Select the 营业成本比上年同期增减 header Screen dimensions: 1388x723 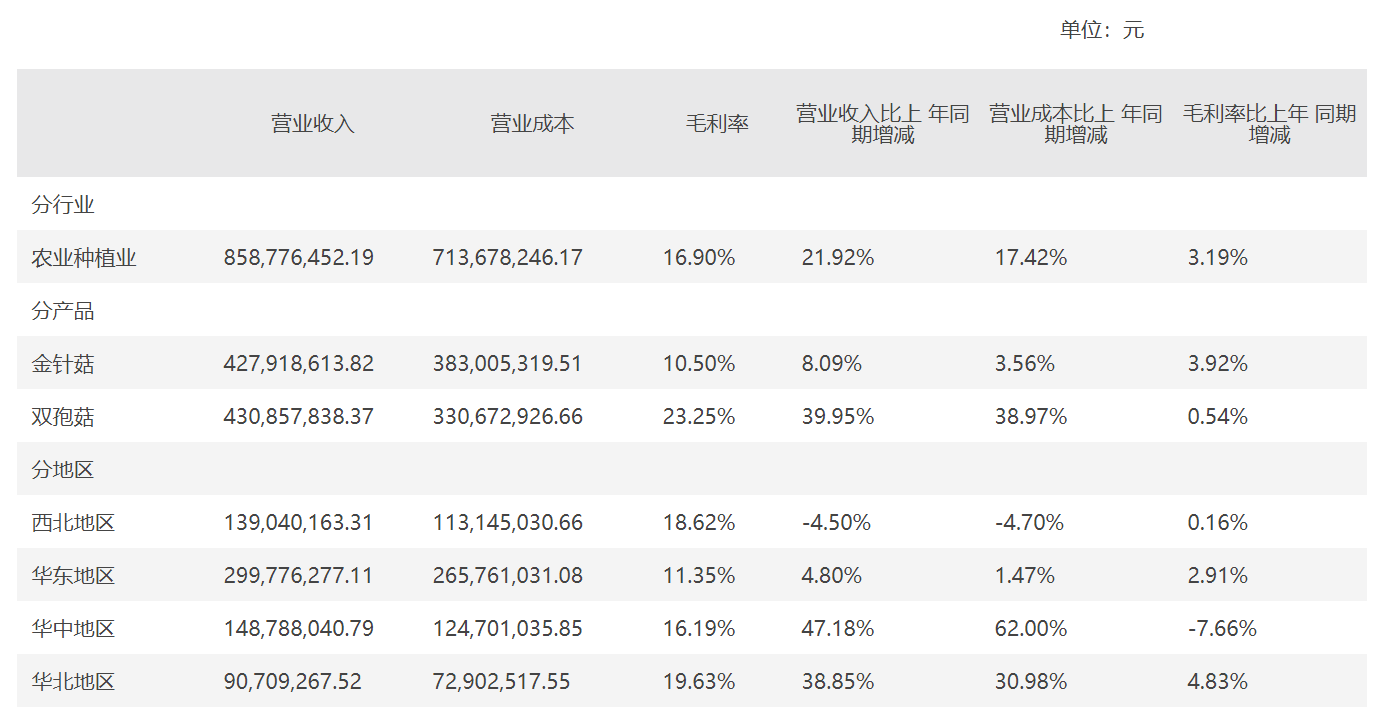coord(1076,124)
